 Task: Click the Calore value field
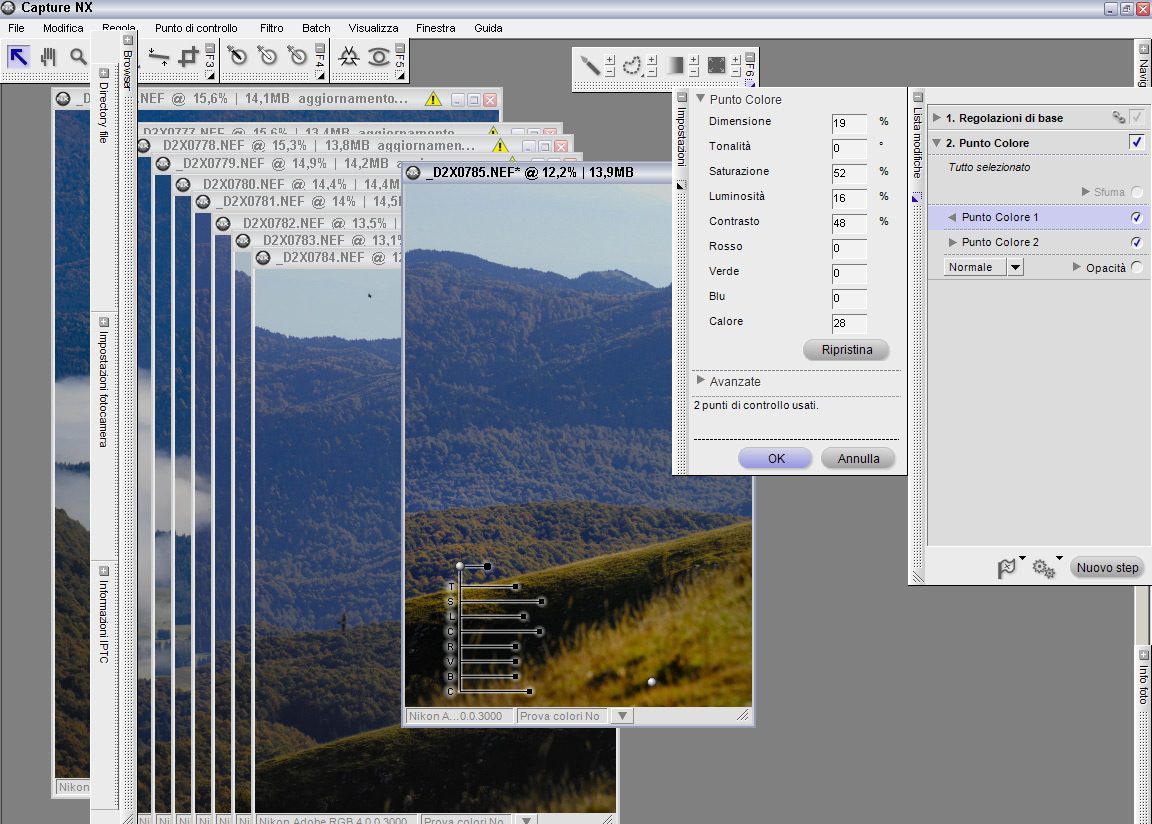(x=849, y=322)
